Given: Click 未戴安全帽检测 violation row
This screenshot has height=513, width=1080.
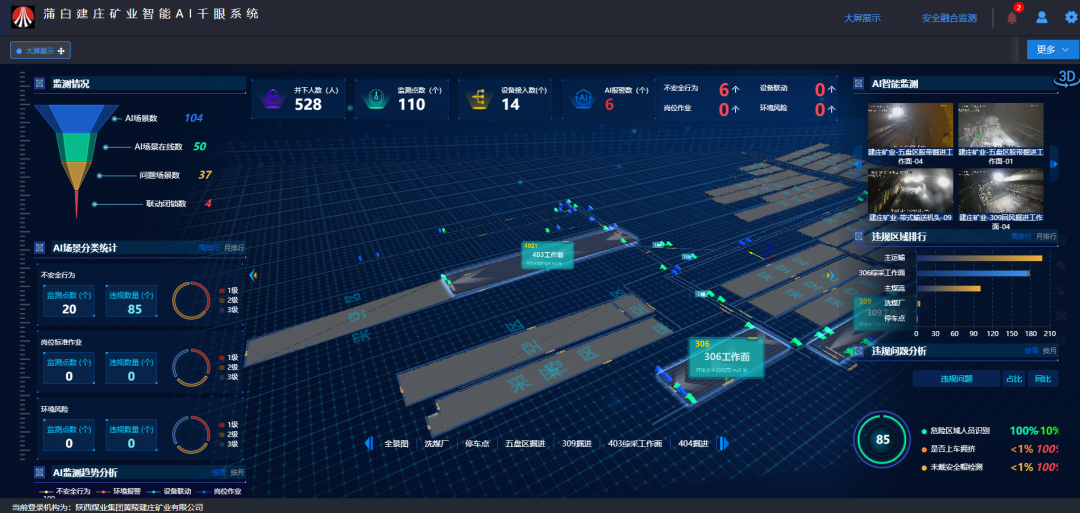Looking at the screenshot, I should coord(990,468).
